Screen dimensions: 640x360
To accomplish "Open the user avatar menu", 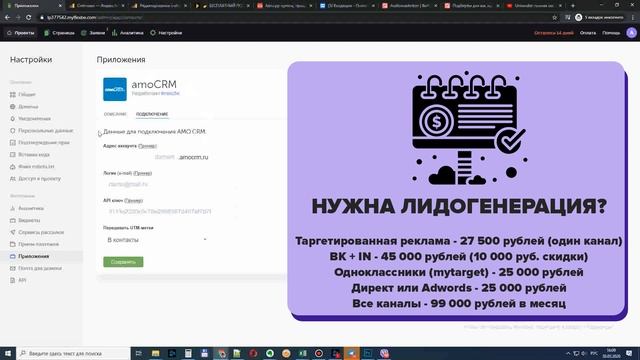I will pyautogui.click(x=631, y=33).
